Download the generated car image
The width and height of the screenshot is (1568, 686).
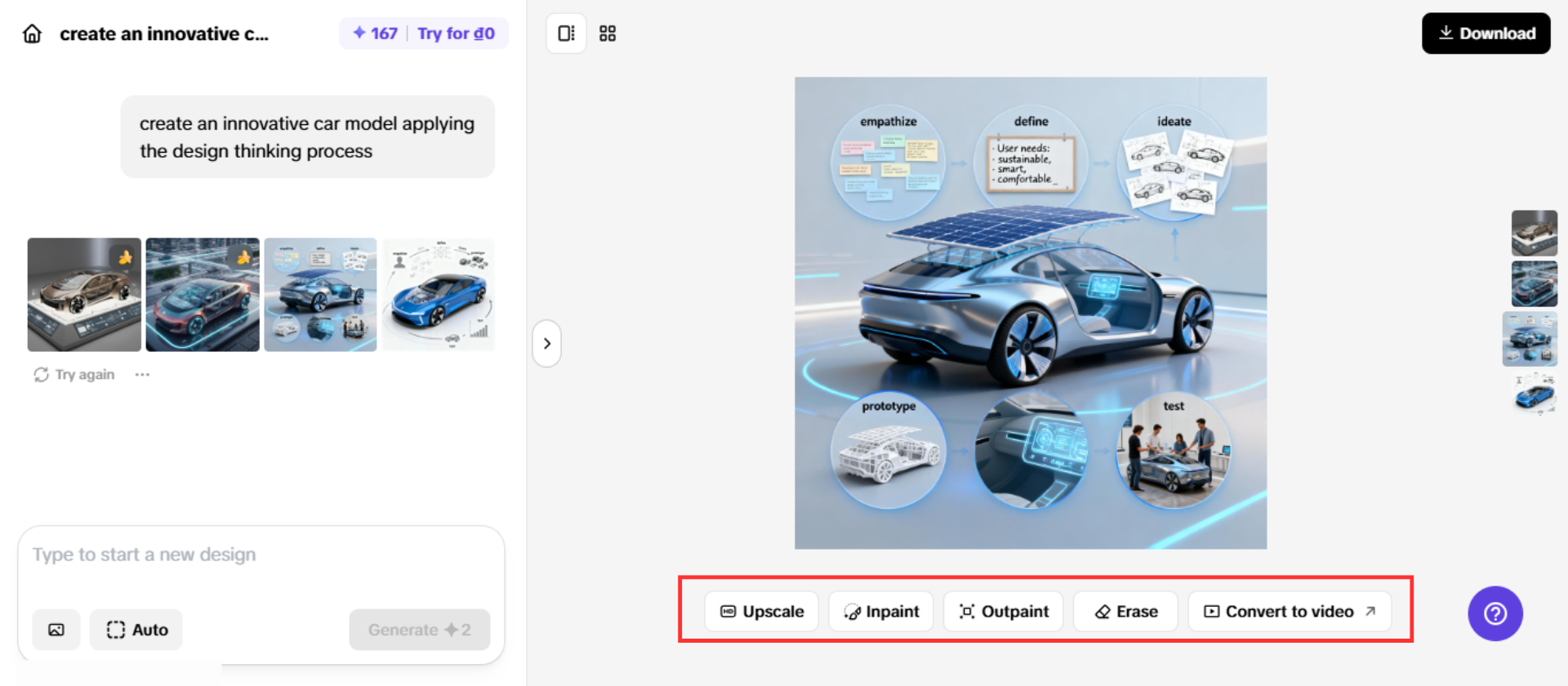(x=1486, y=33)
